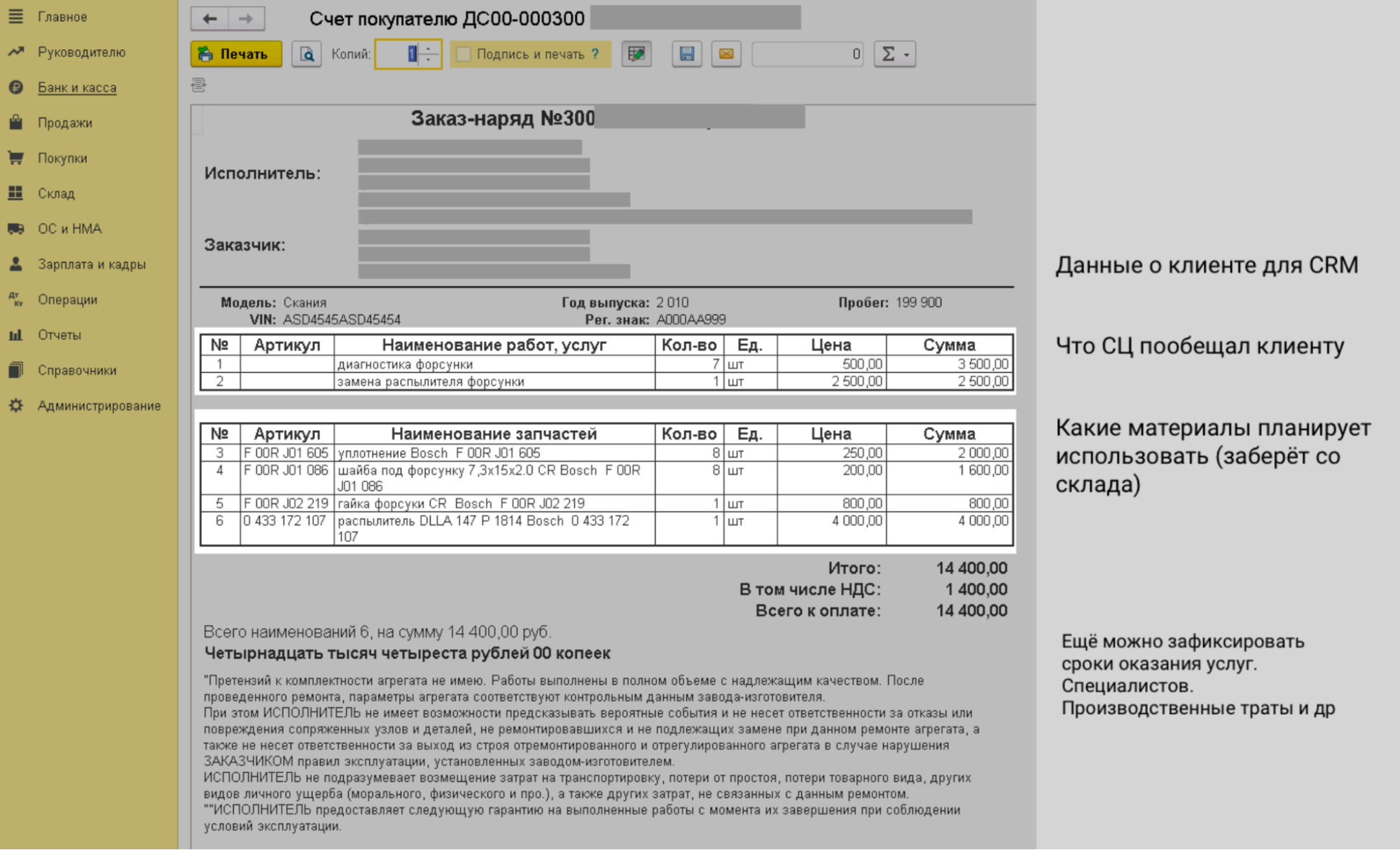Click the truck icon next to ОС и НМА

(x=15, y=228)
